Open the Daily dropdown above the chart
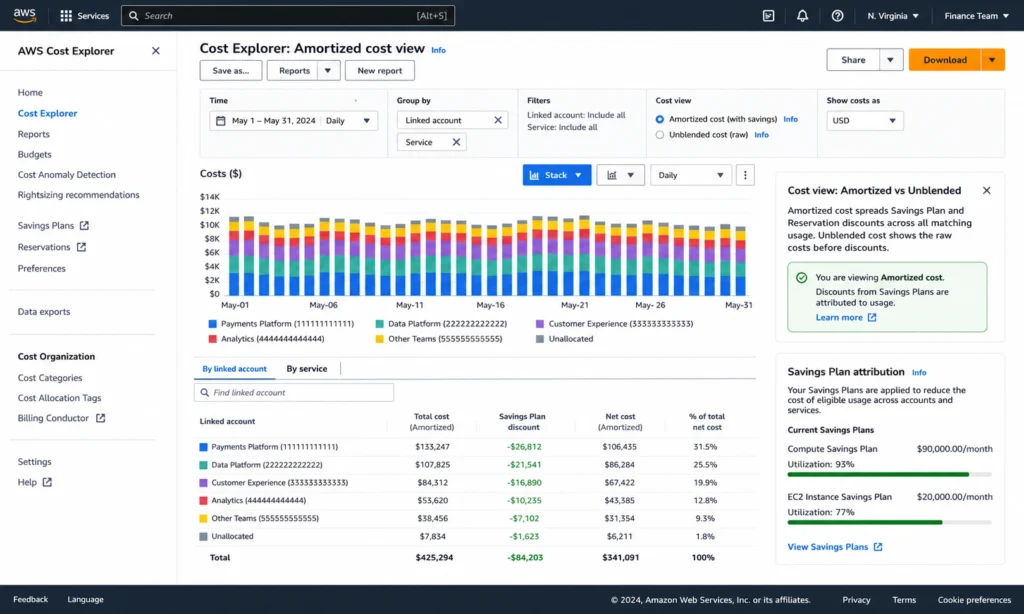Image resolution: width=1024 pixels, height=614 pixels. coord(691,175)
